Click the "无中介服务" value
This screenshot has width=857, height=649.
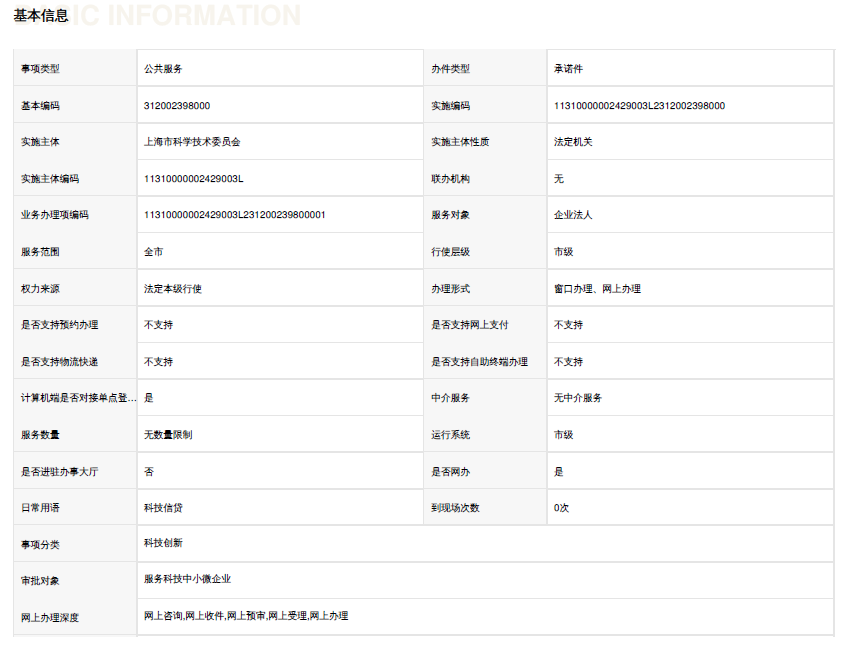(x=578, y=398)
